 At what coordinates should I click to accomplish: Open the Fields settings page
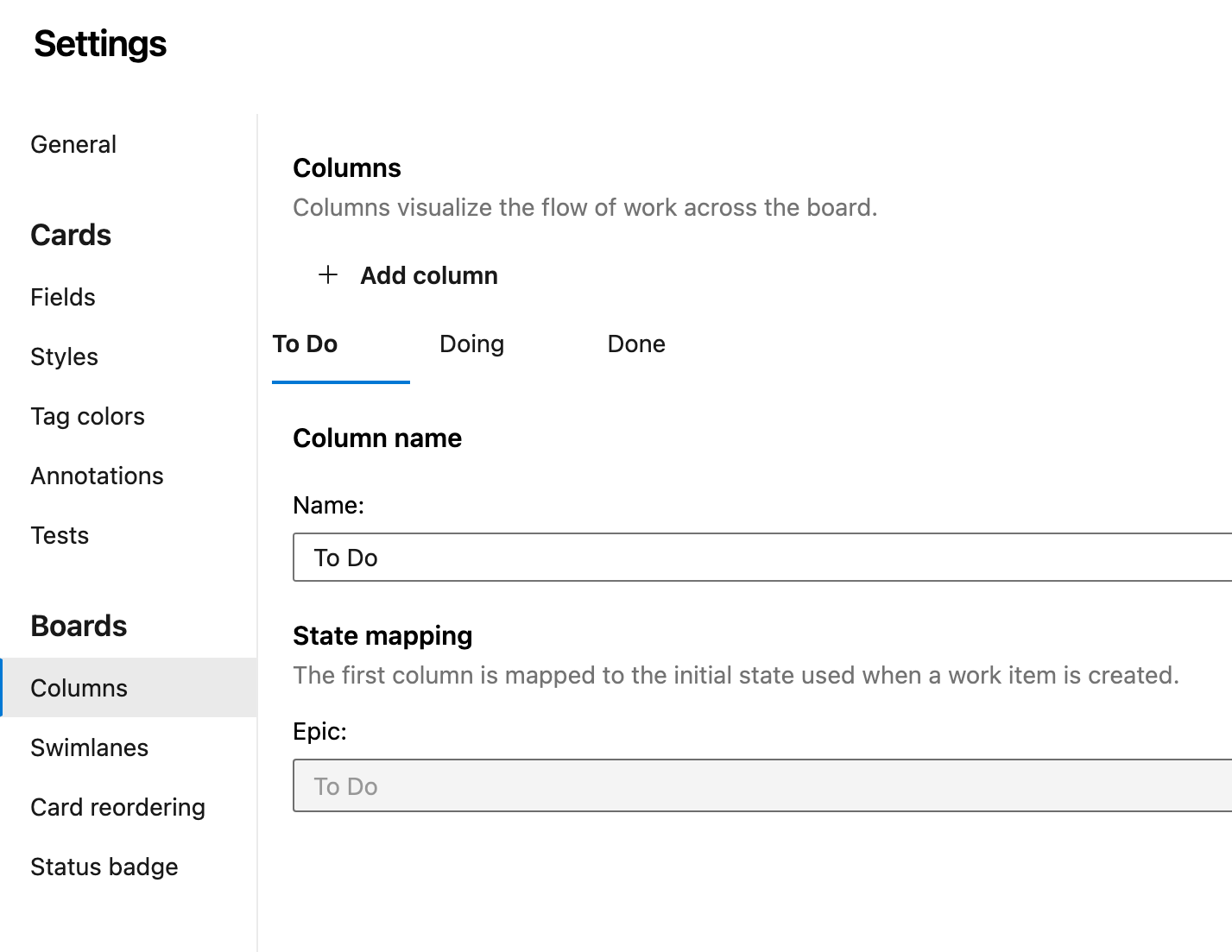63,297
